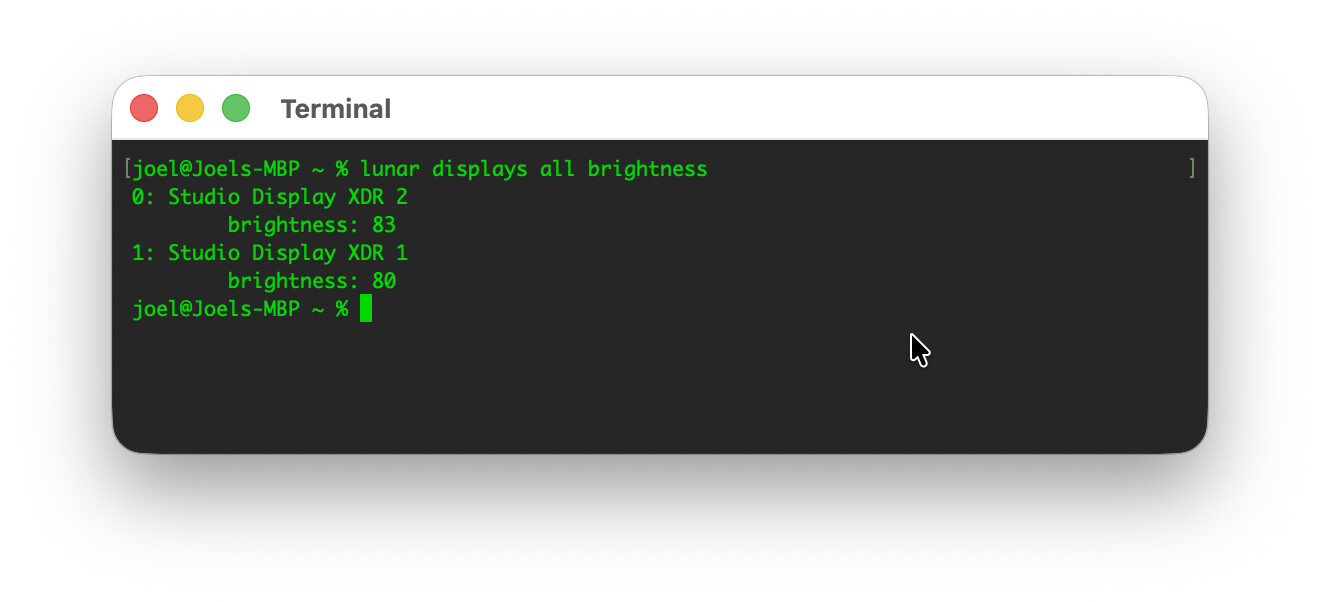This screenshot has height=602, width=1320.
Task: Click the left bracket mark before the first prompt
Action: coord(126,169)
